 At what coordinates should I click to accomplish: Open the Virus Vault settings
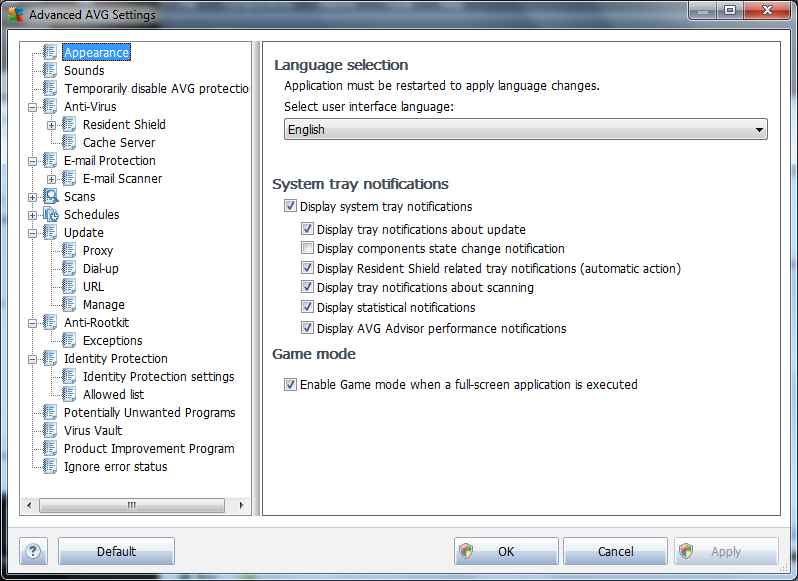pos(93,430)
